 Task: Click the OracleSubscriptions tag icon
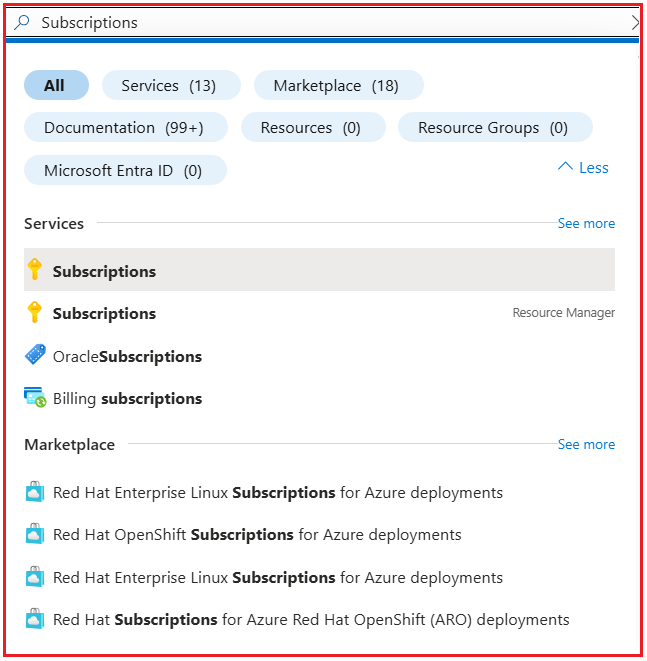[x=35, y=355]
